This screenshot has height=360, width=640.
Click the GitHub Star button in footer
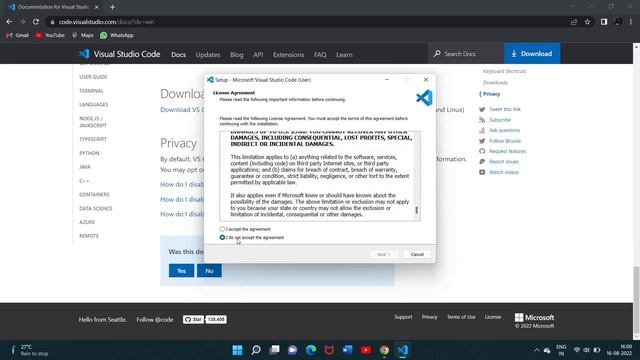(193, 319)
